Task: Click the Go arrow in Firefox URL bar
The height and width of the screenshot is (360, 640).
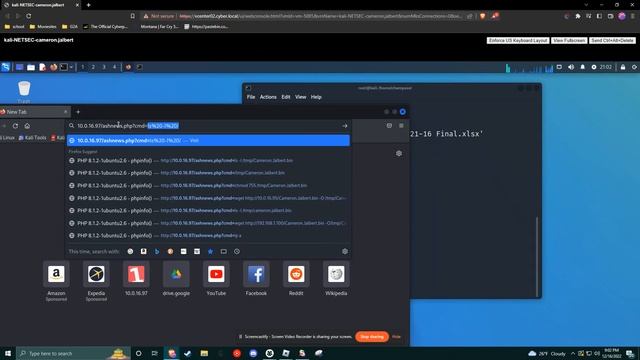Action: point(345,126)
